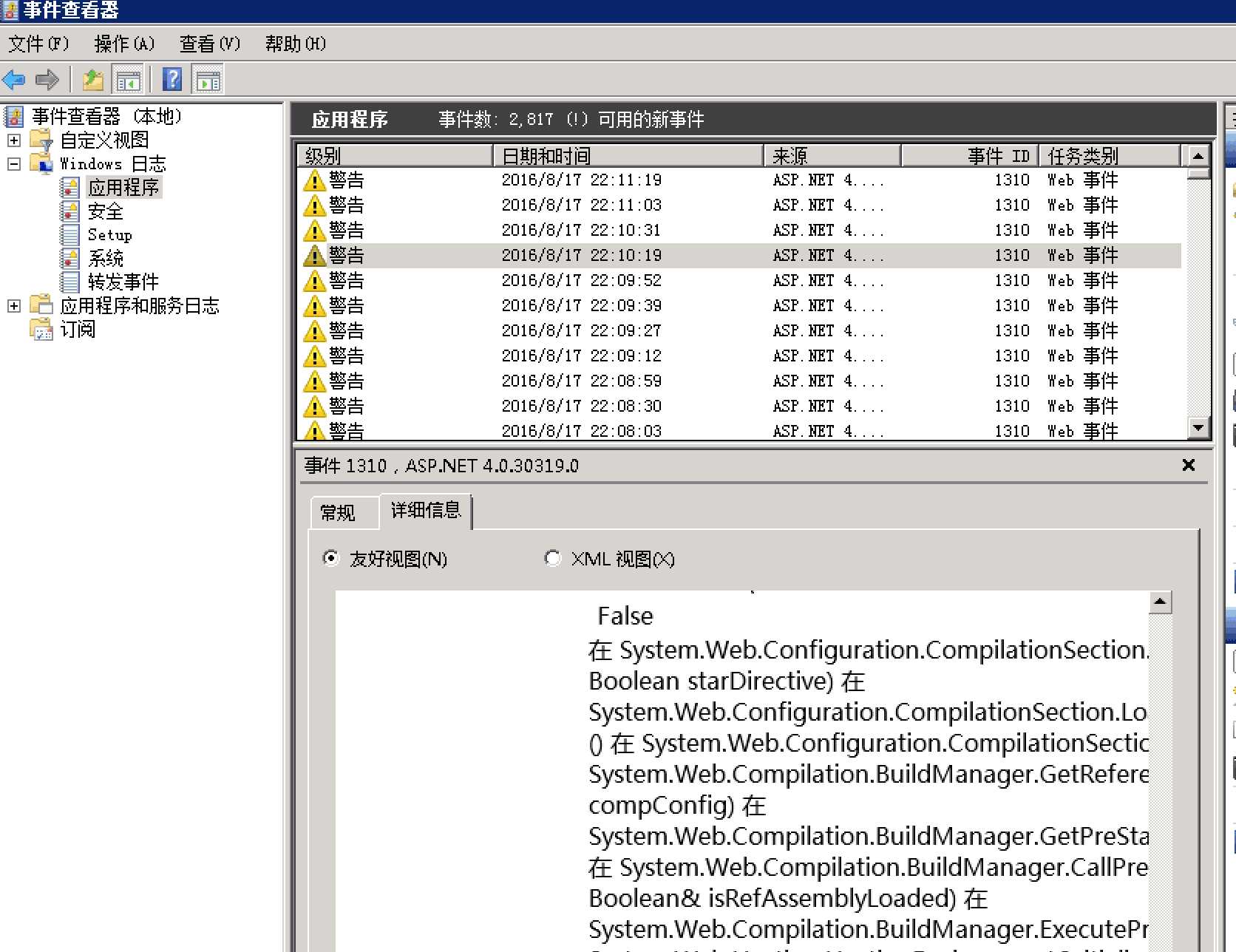Select XML 视图 radio button
This screenshot has height=952, width=1236.
pos(552,558)
